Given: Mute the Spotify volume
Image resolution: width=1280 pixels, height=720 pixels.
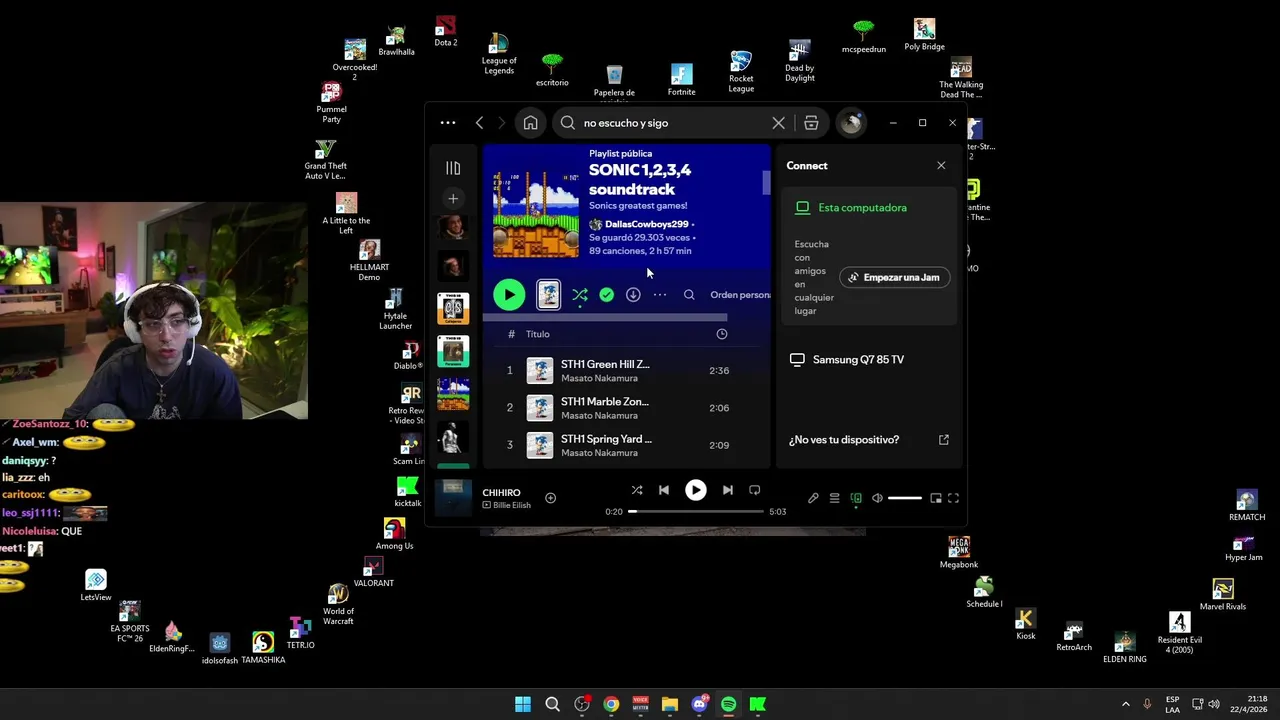Looking at the screenshot, I should coord(877,498).
